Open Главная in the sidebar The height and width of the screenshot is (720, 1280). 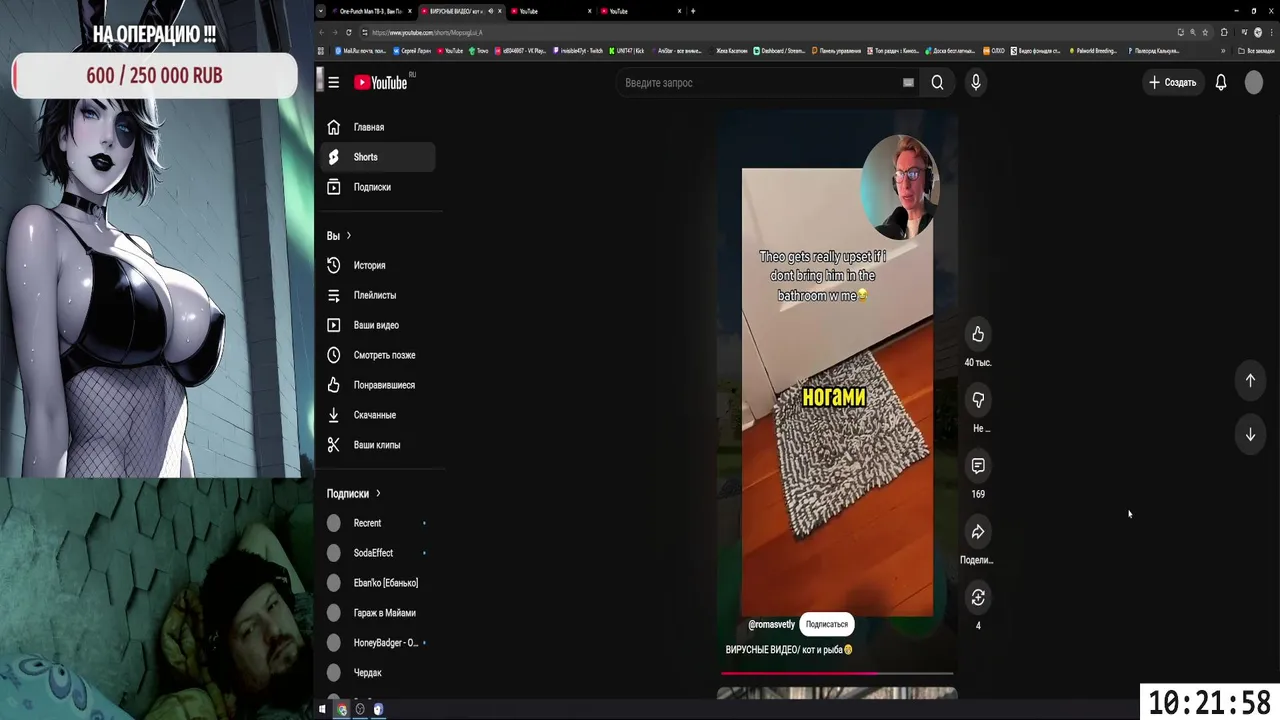click(x=378, y=127)
